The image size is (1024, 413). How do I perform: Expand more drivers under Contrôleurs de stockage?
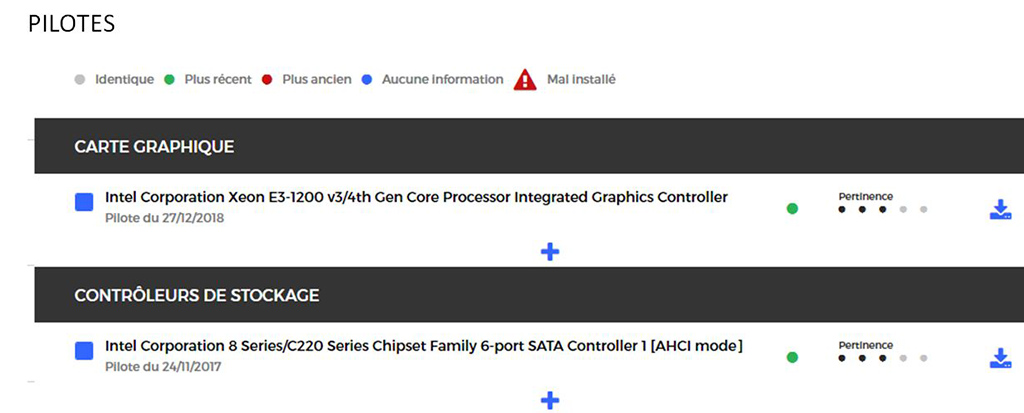551,400
